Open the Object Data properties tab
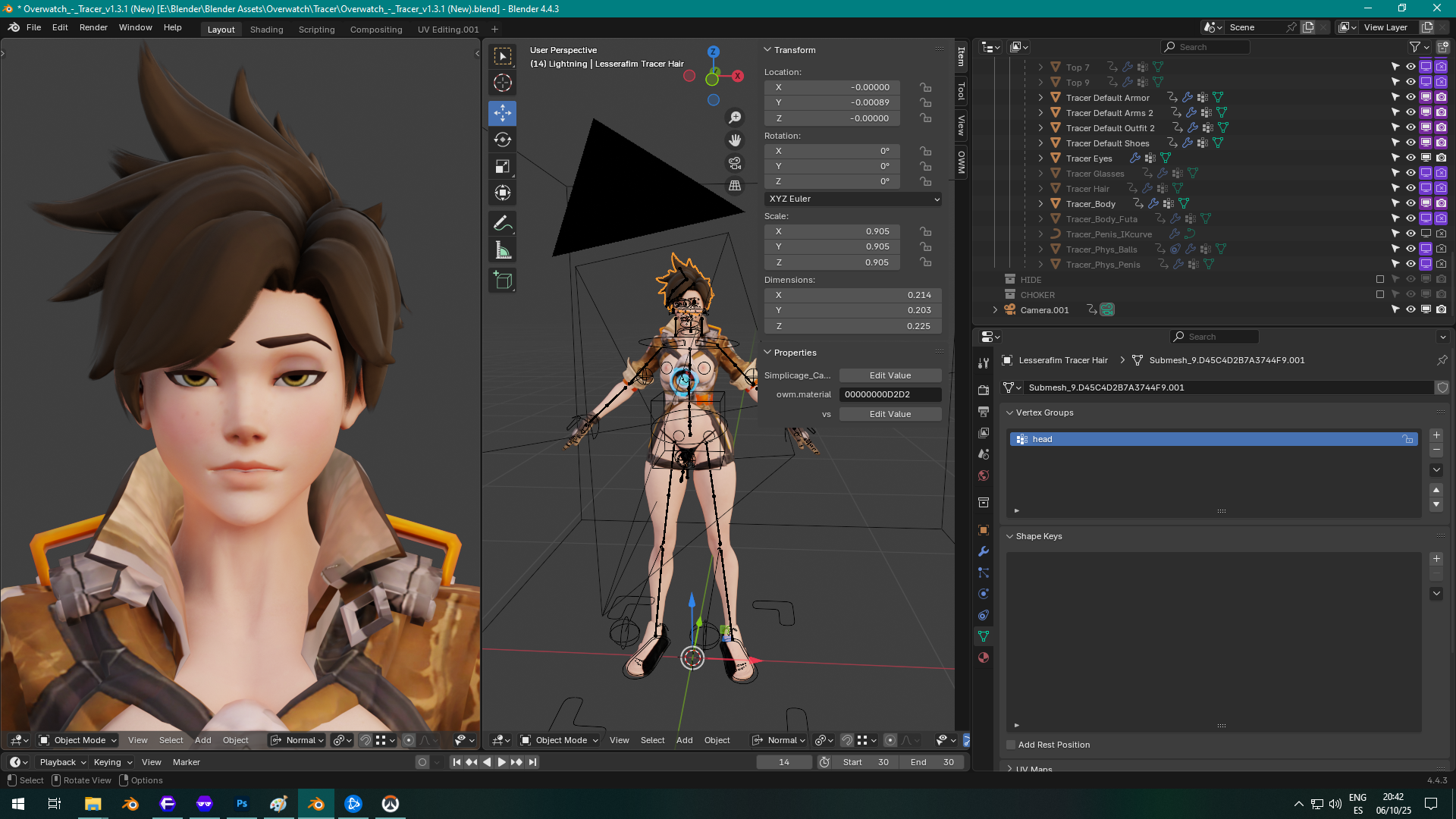Screen dimensions: 1456x819 pos(984,636)
